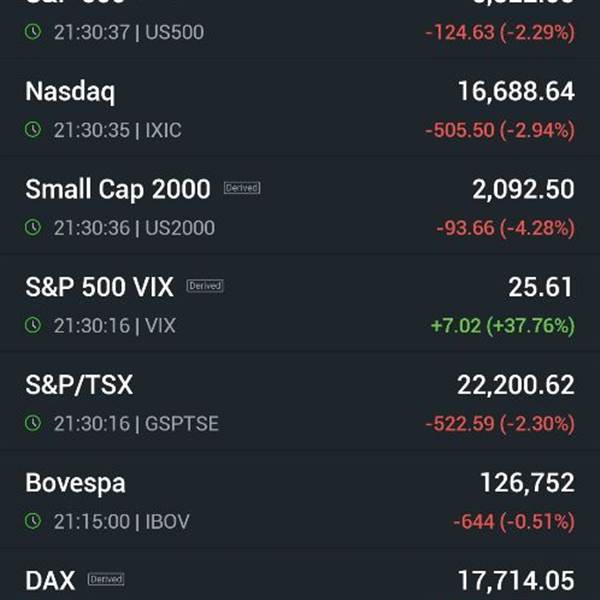Click the clock icon next to US2000
Image resolution: width=600 pixels, height=600 pixels.
coord(33,228)
